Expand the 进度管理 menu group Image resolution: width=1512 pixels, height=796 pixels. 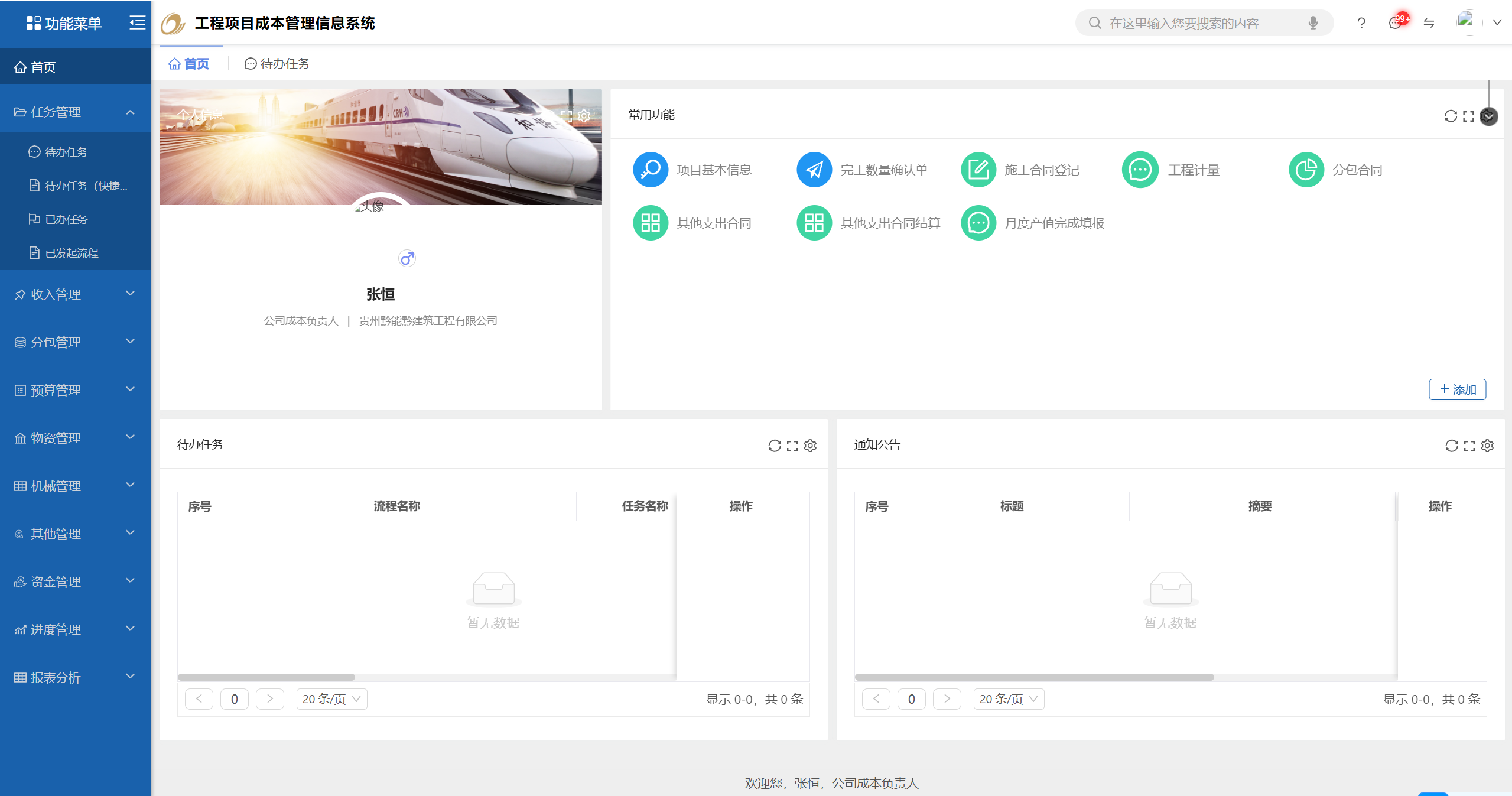click(x=75, y=629)
